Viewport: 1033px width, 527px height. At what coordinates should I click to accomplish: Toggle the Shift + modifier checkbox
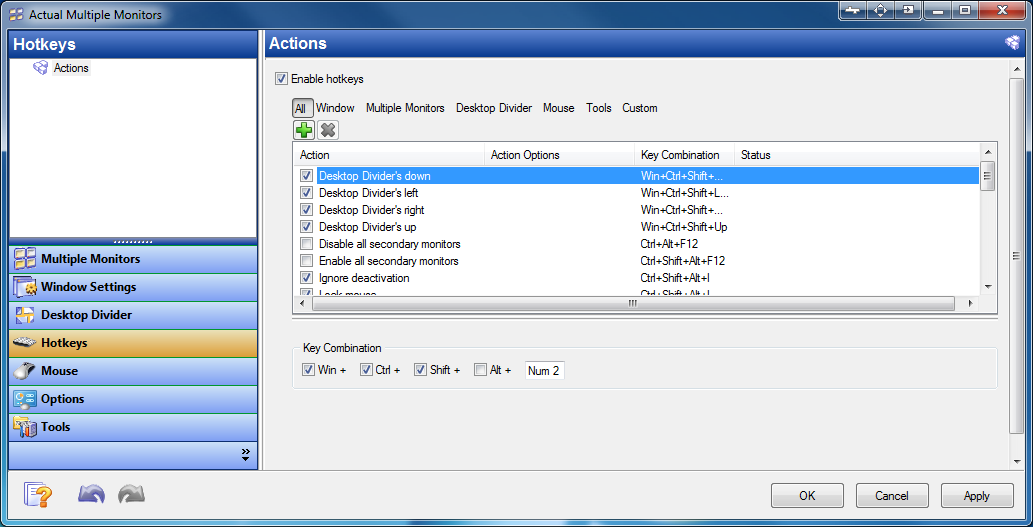[420, 370]
